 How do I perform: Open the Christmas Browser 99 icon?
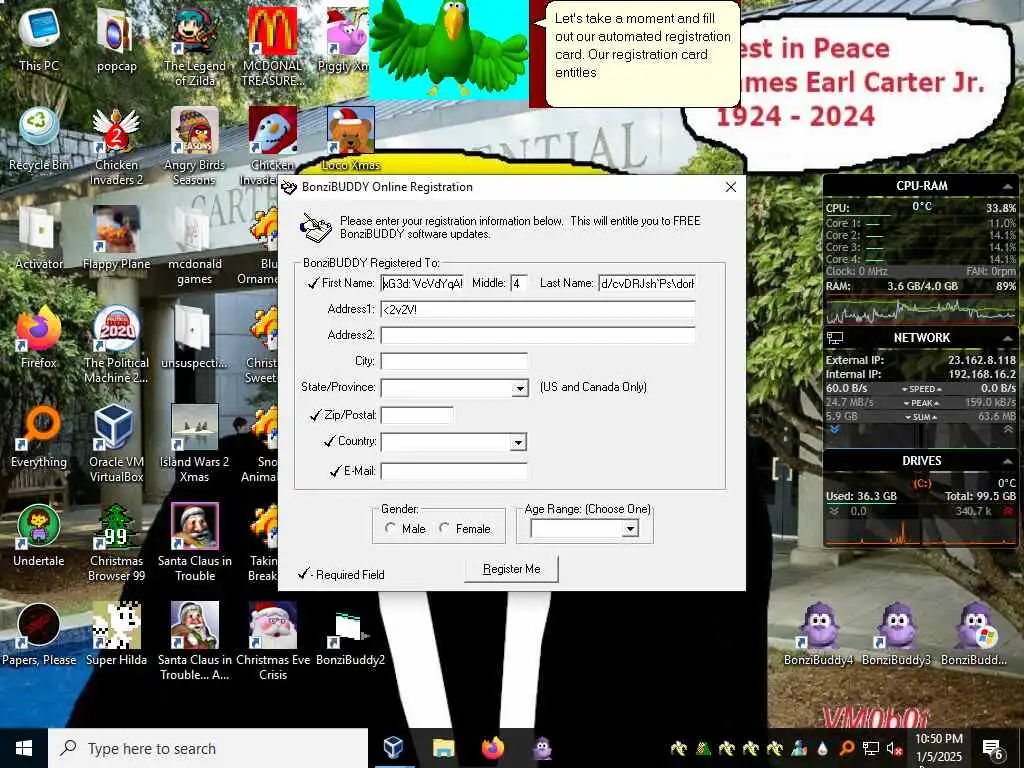click(116, 543)
